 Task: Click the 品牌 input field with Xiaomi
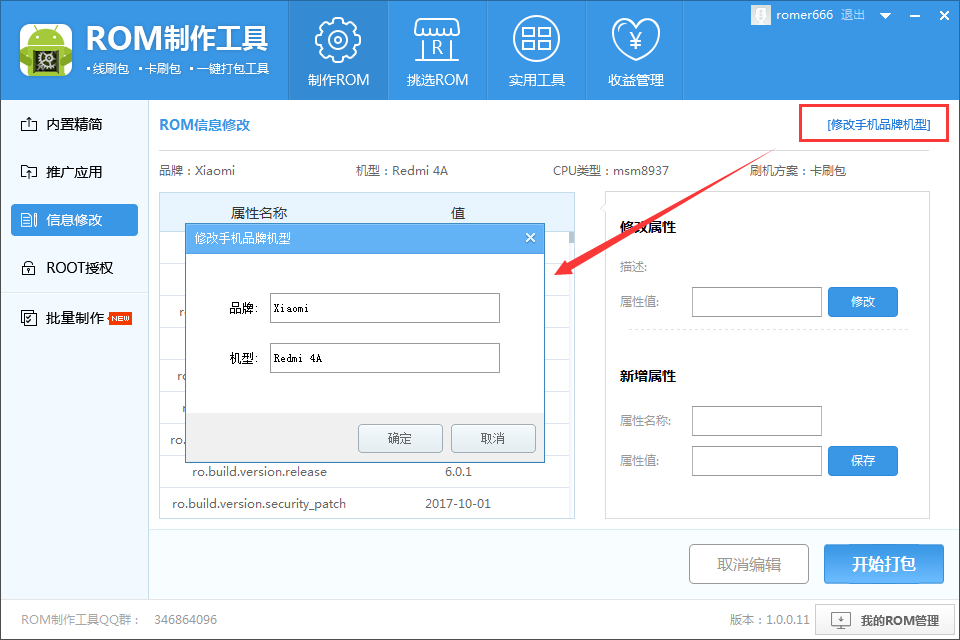(384, 308)
